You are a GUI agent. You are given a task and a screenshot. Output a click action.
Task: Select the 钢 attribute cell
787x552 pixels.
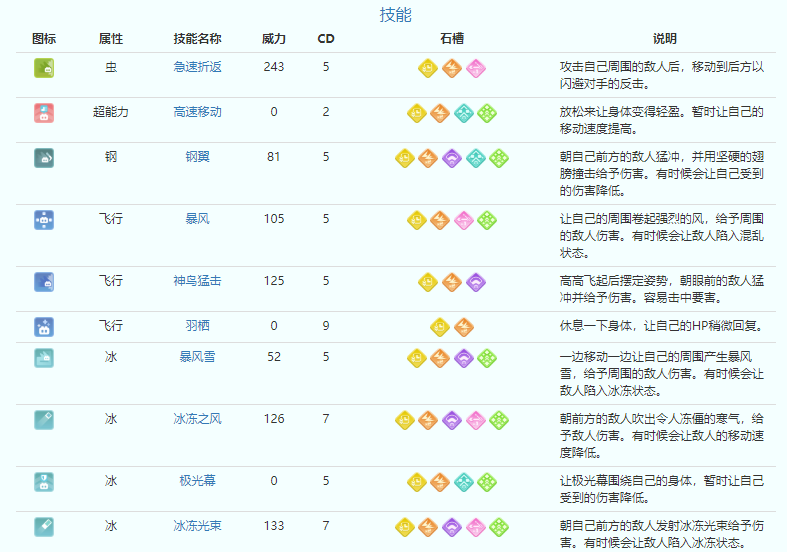(x=111, y=157)
